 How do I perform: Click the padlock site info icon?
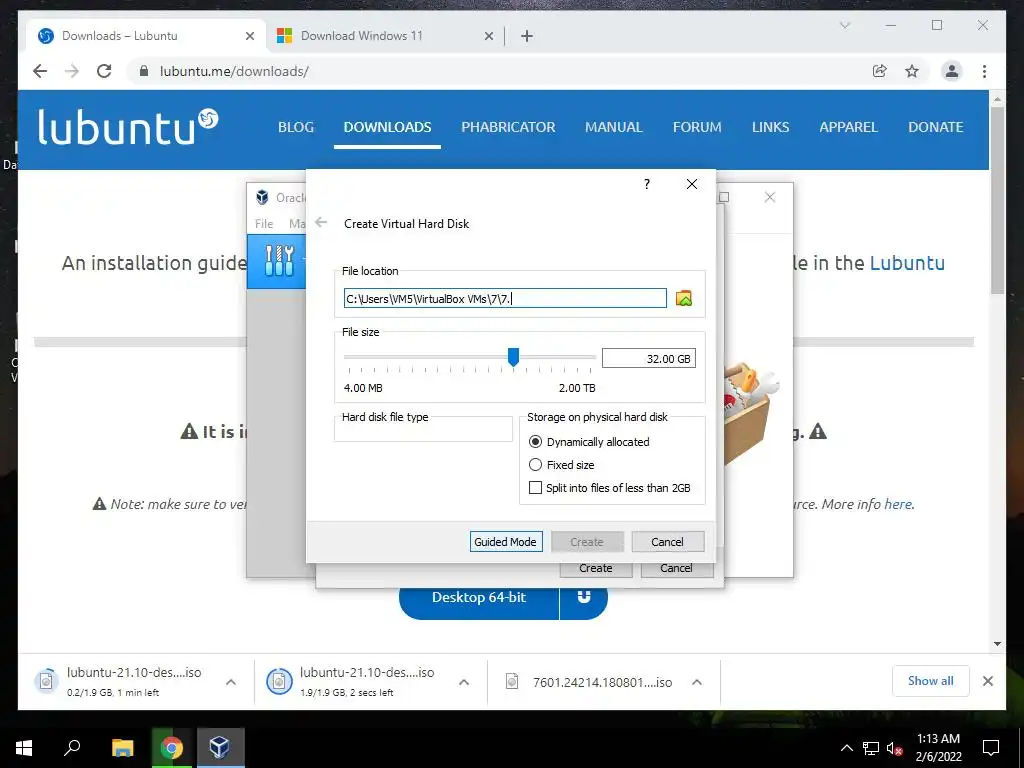pos(144,71)
